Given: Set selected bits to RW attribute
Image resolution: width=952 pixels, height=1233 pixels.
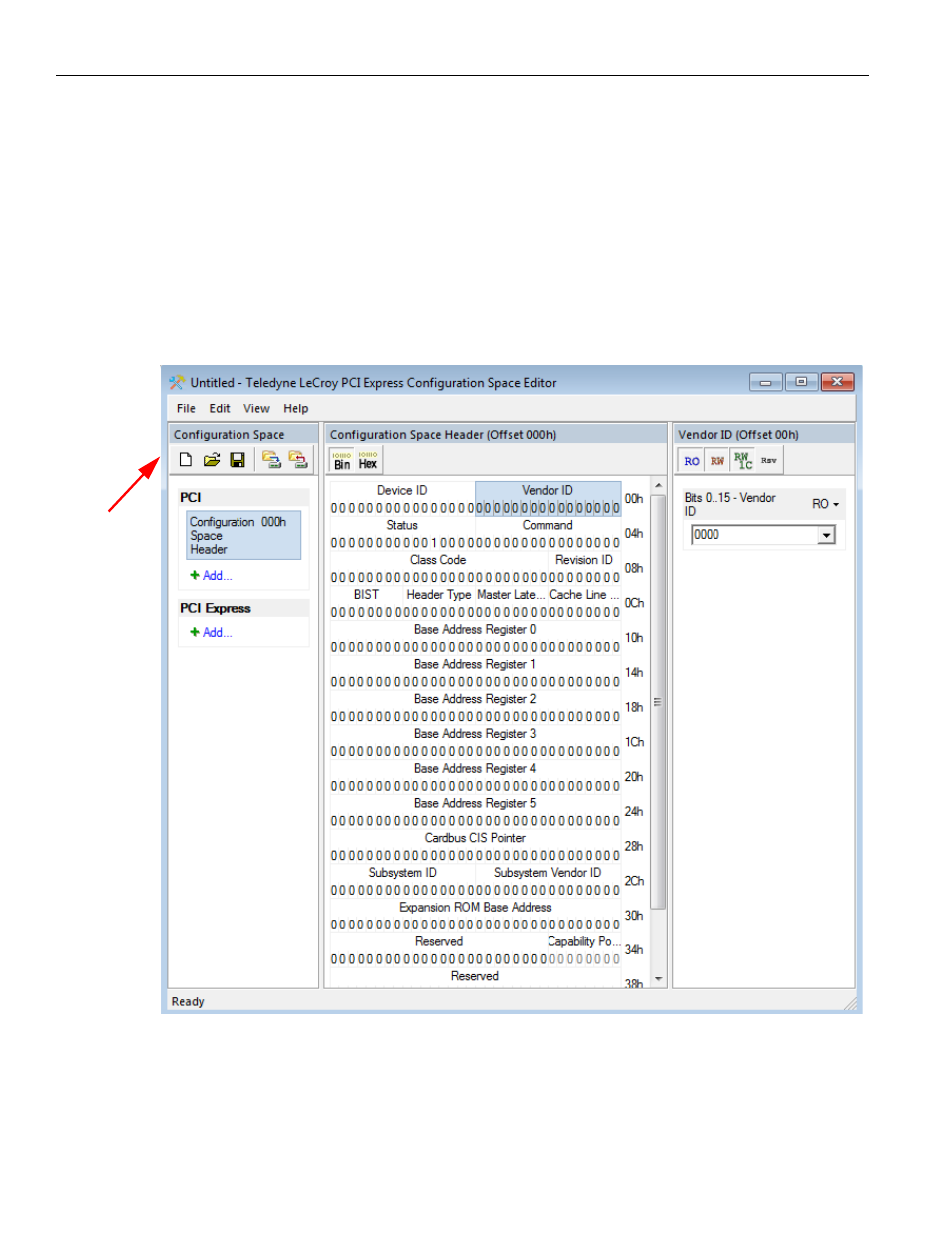Looking at the screenshot, I should click(x=717, y=461).
